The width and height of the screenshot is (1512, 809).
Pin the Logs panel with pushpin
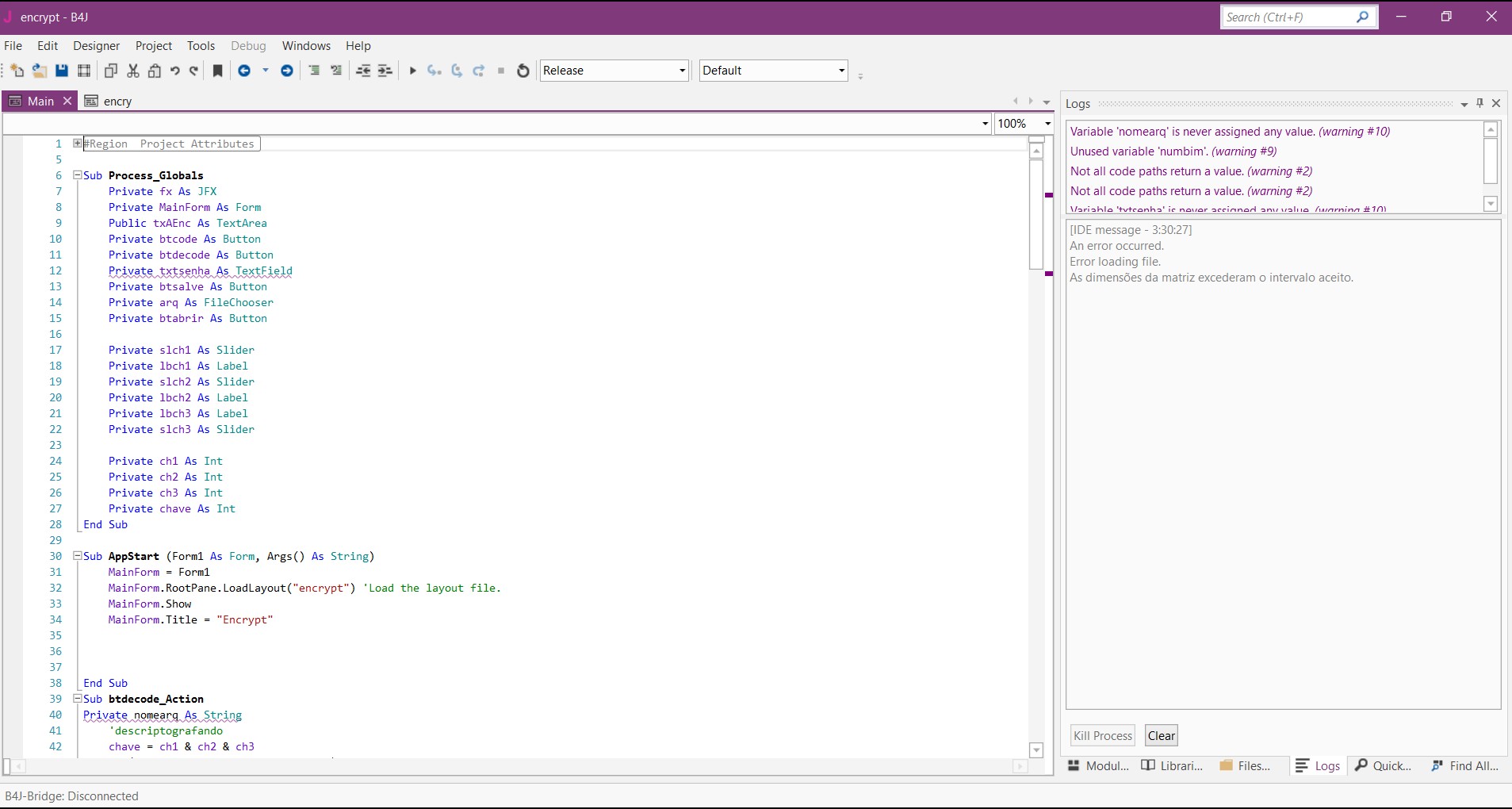(1479, 103)
